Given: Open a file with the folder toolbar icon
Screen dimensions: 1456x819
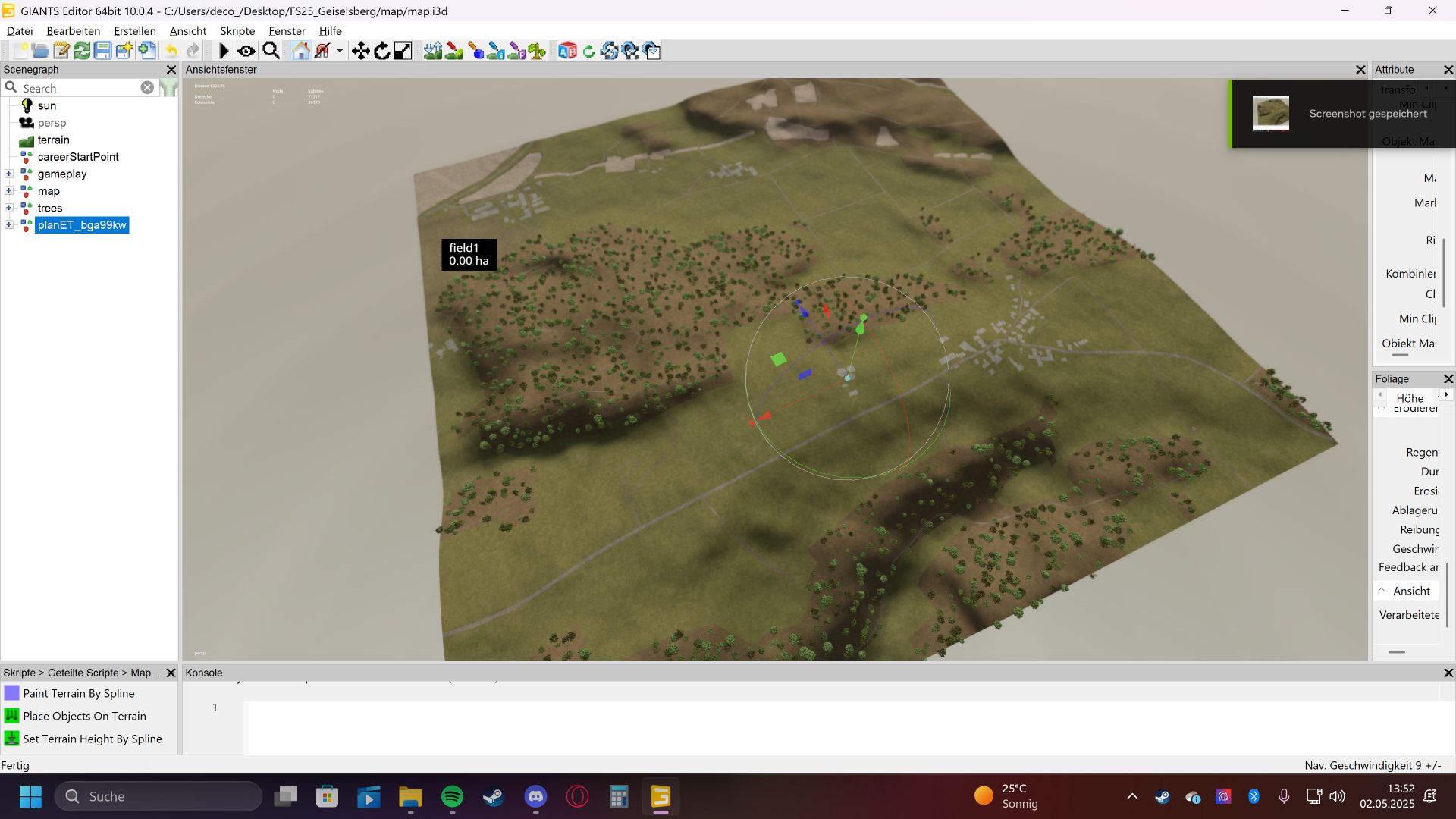Looking at the screenshot, I should pyautogui.click(x=40, y=51).
